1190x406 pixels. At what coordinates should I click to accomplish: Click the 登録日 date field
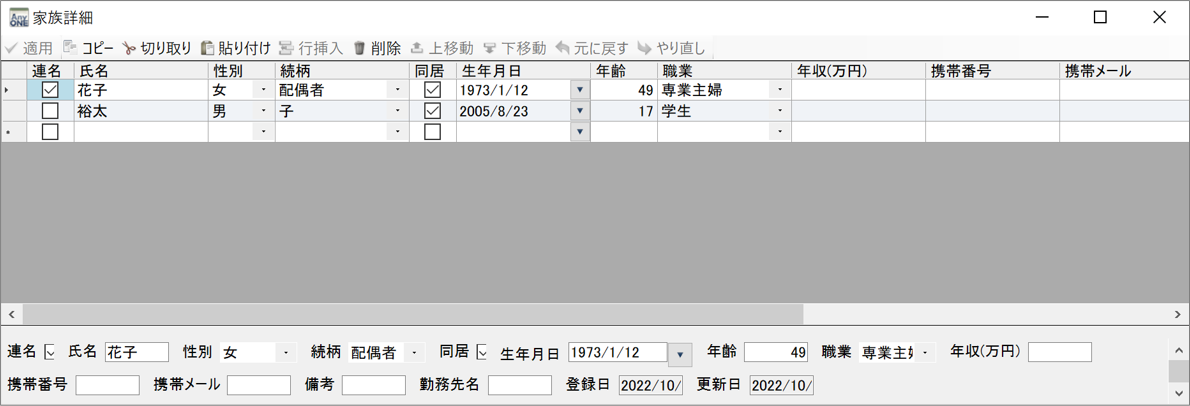coord(651,385)
